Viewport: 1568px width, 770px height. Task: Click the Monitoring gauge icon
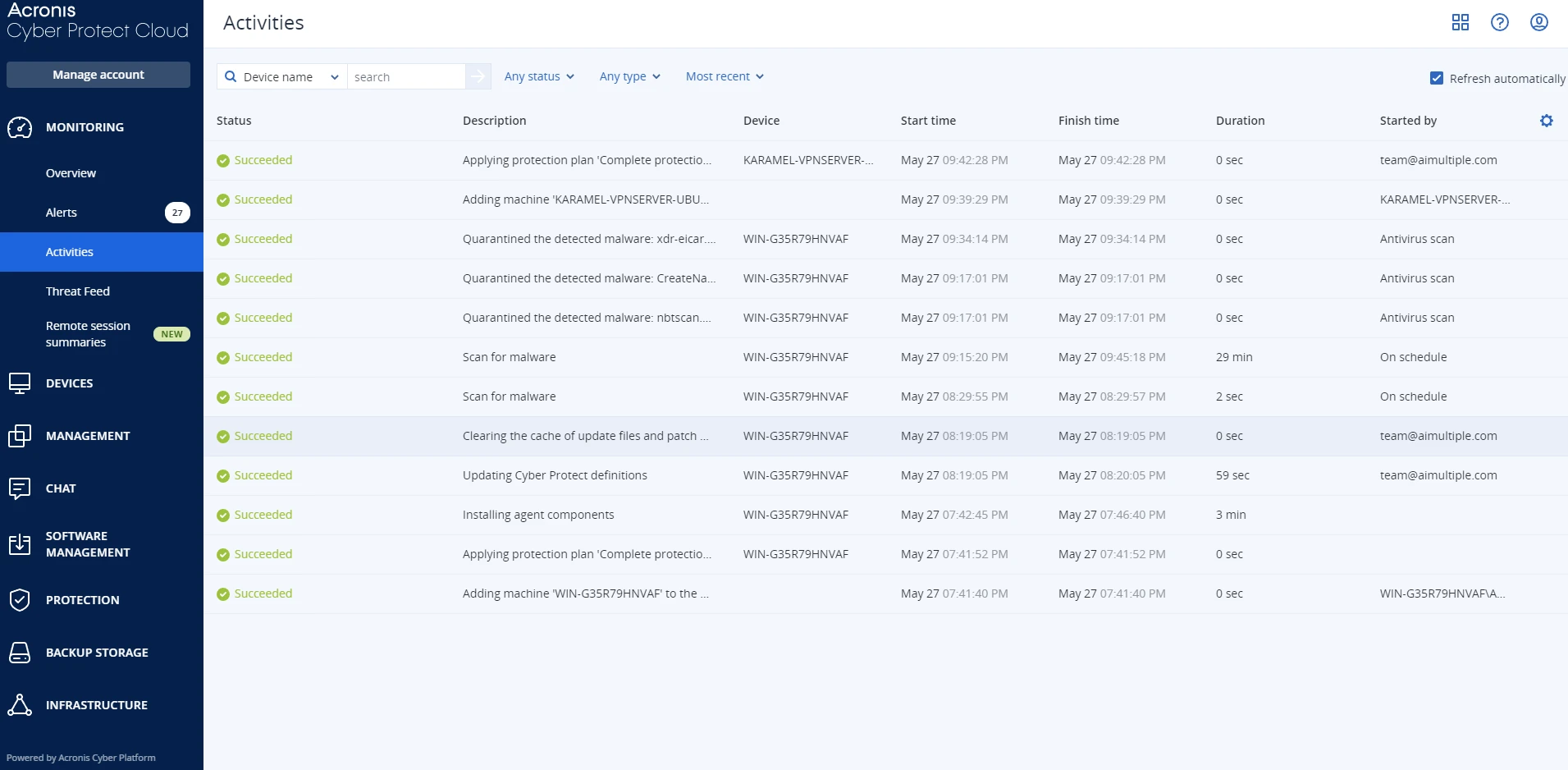[20, 127]
